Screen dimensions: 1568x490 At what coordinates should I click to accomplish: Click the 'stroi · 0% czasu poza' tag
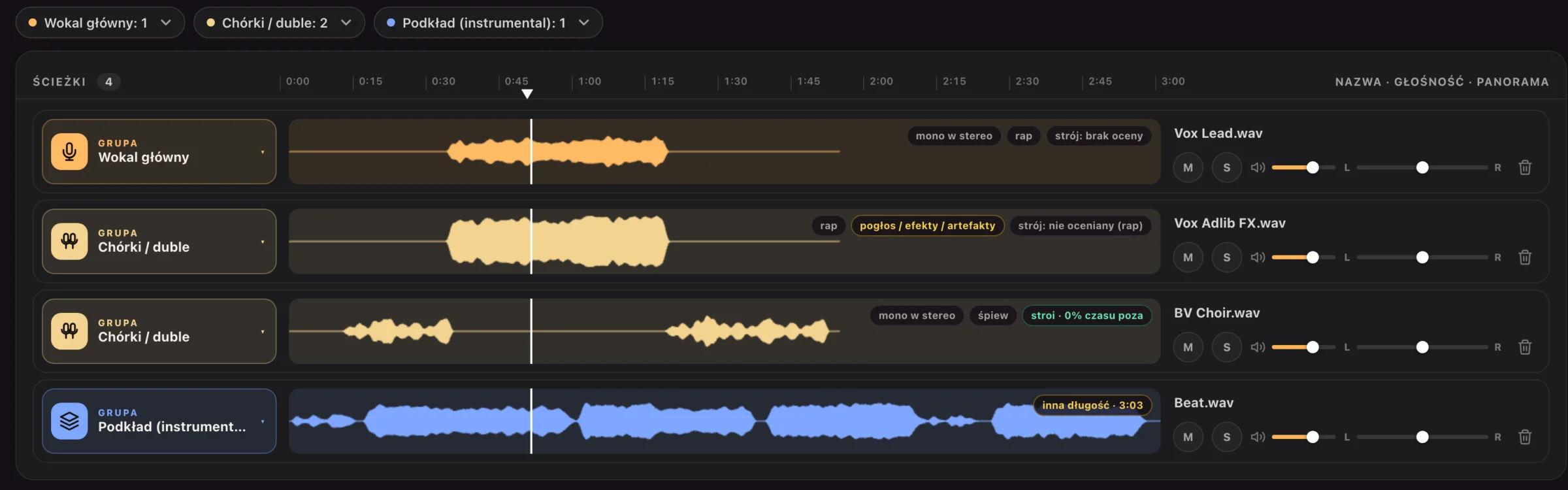pyautogui.click(x=1086, y=316)
